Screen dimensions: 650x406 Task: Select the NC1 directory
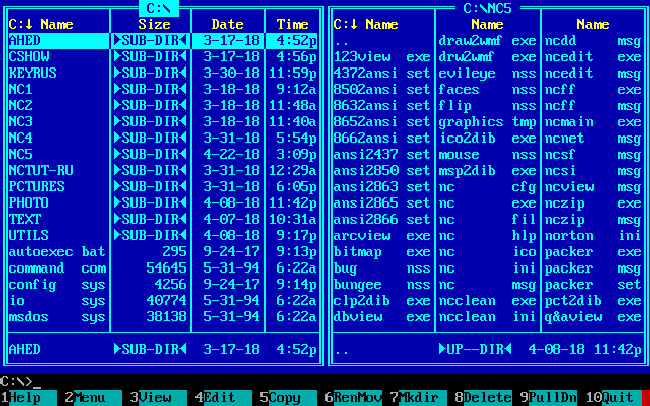point(163,89)
